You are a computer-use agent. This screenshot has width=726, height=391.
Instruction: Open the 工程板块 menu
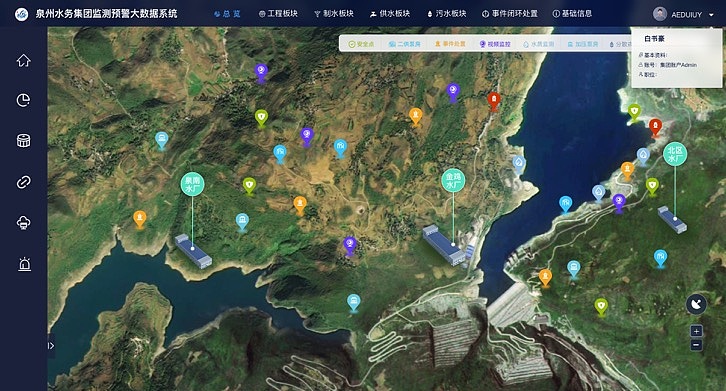coord(278,14)
